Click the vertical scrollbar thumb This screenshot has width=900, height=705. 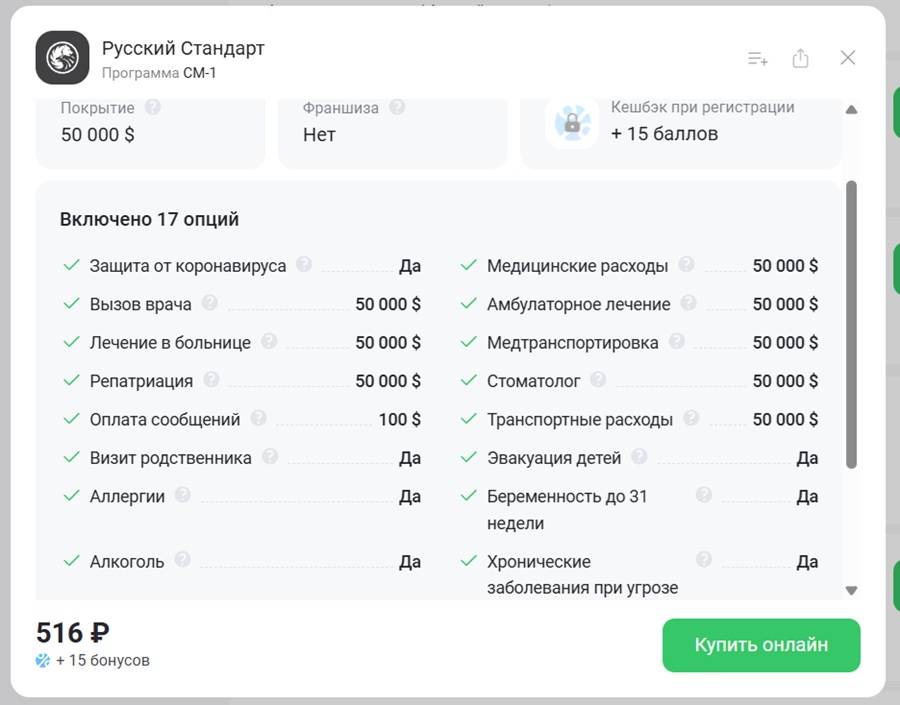point(851,324)
